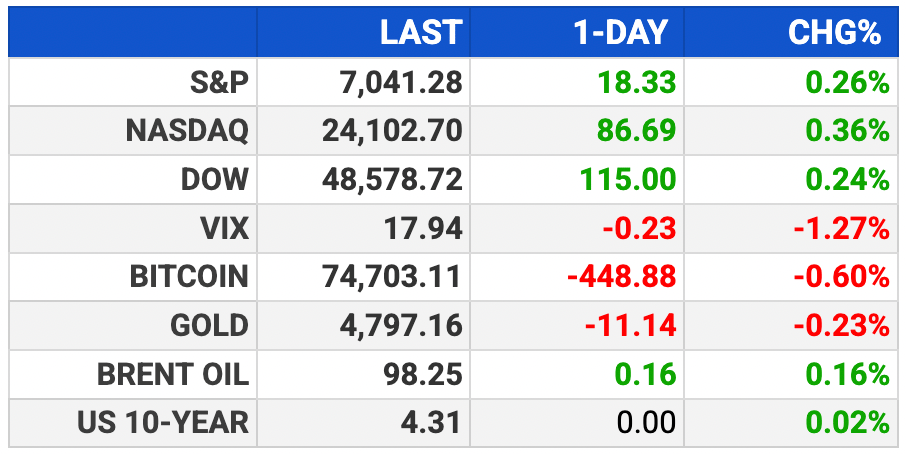Image resolution: width=906 pixels, height=454 pixels.
Task: Select the DOW row label
Action: [x=215, y=180]
